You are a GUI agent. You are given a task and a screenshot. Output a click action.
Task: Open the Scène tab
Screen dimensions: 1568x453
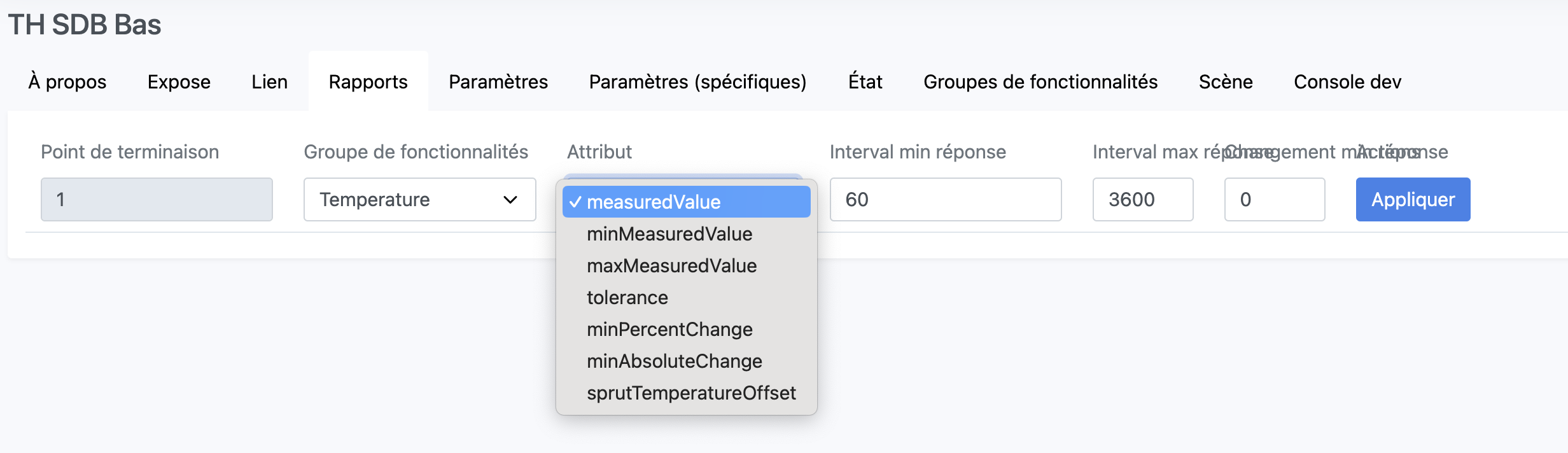pos(1225,82)
